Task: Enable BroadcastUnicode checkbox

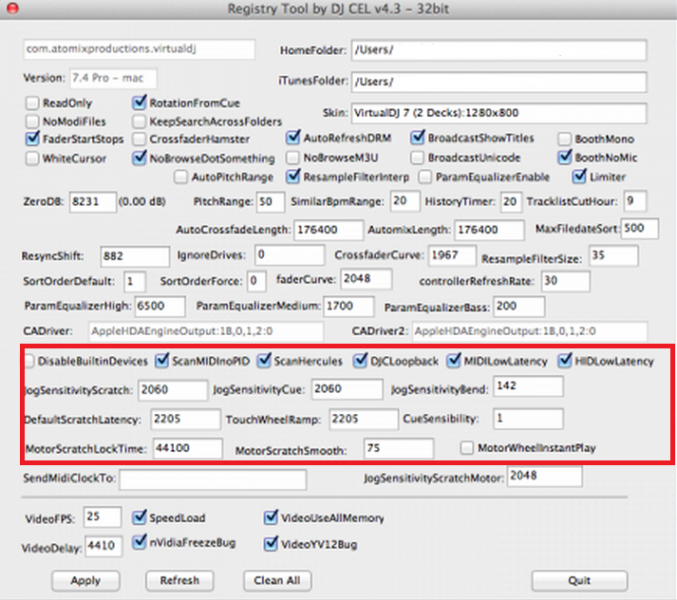Action: pyautogui.click(x=417, y=158)
